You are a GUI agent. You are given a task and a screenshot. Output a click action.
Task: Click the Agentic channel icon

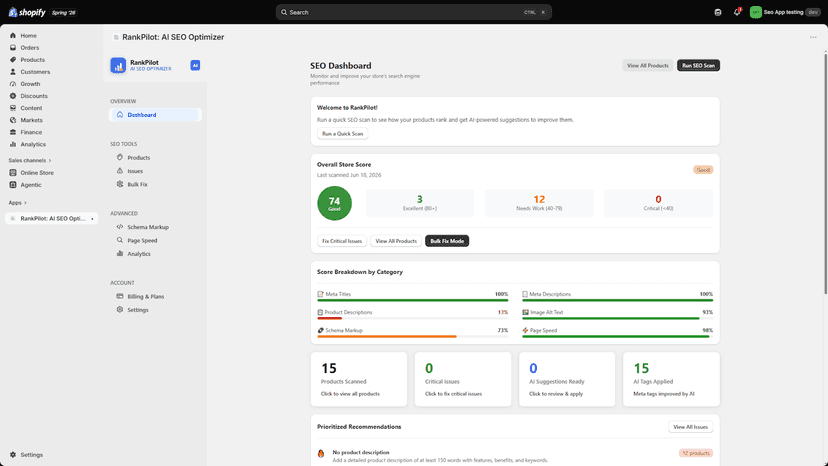[x=13, y=185]
